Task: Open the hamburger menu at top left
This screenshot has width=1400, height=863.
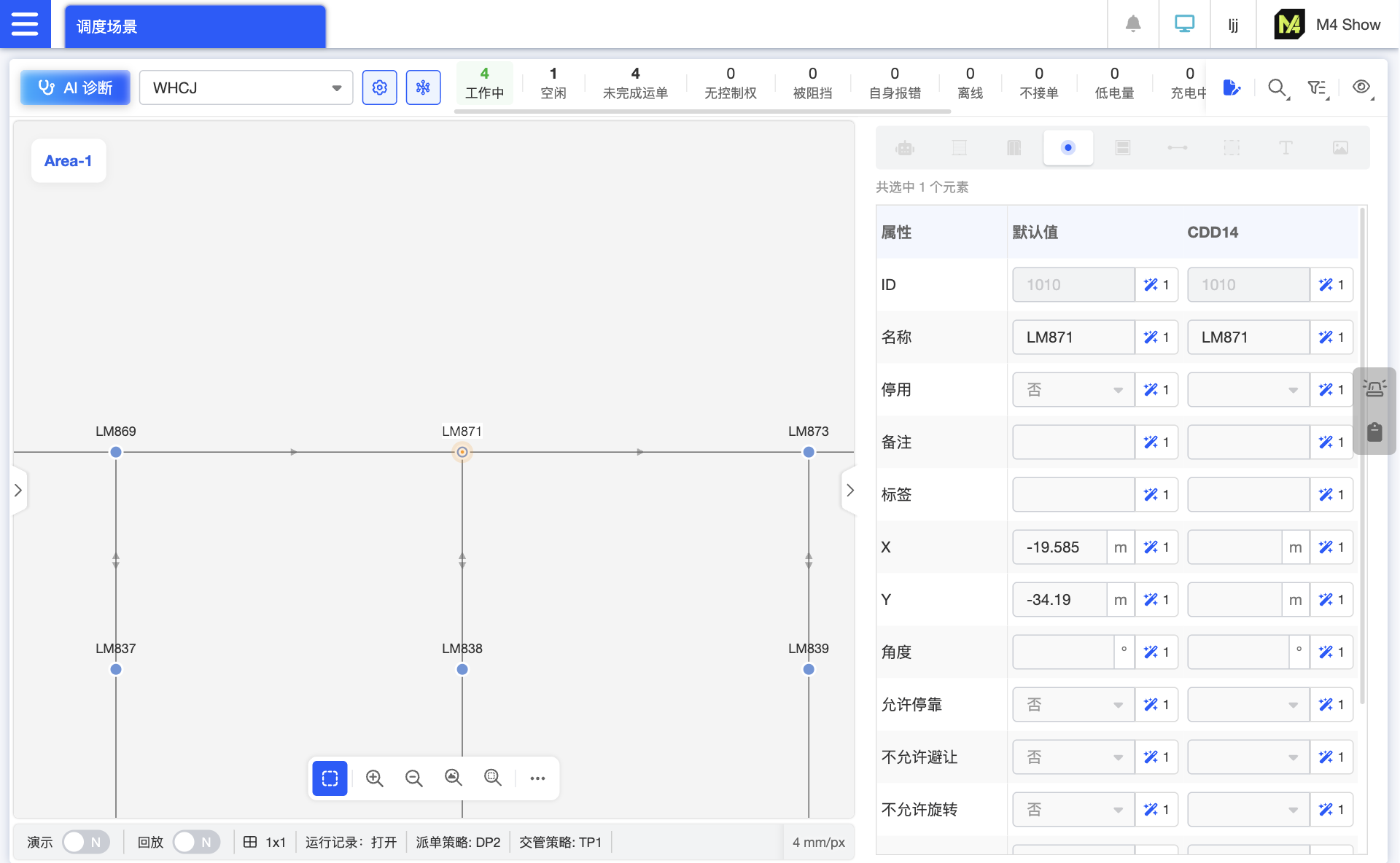Action: tap(25, 24)
